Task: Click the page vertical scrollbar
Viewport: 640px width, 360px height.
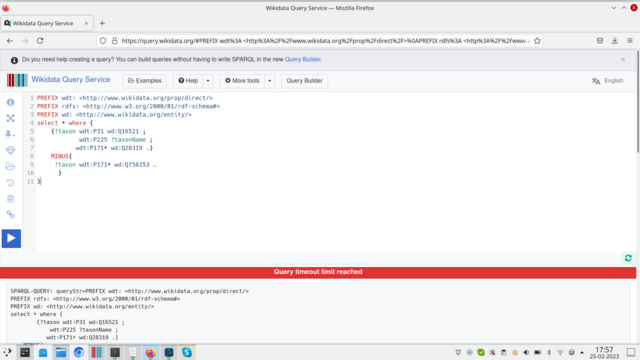Action: 638,102
